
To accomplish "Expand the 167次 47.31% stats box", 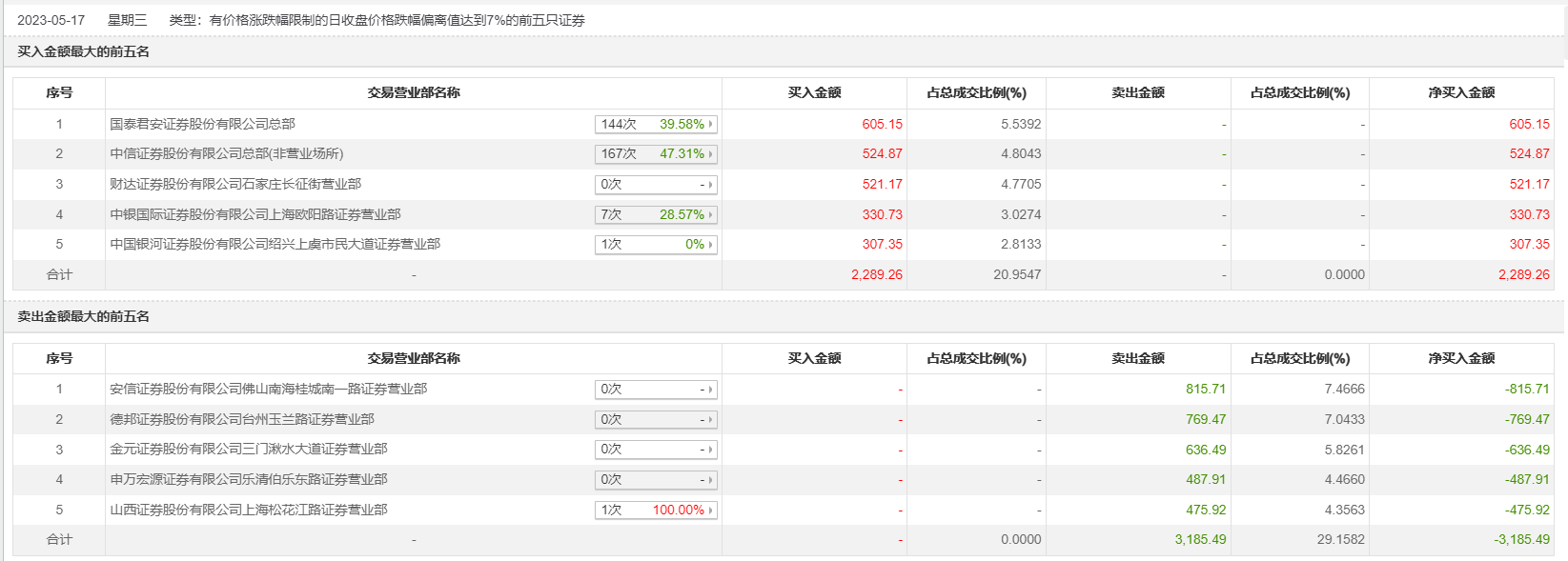I will [x=656, y=153].
